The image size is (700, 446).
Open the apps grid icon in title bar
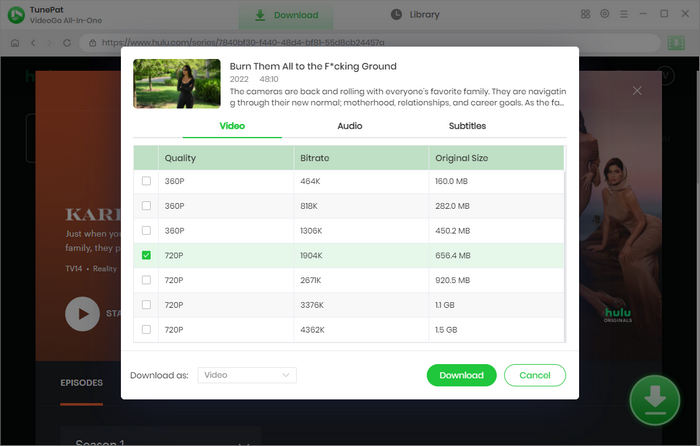tap(585, 14)
